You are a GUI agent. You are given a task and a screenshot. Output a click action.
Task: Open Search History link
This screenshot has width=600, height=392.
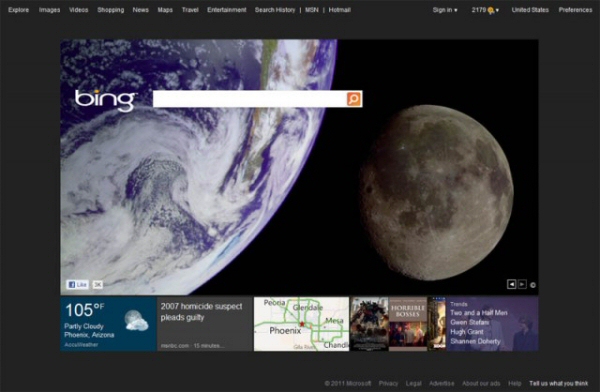(x=275, y=10)
